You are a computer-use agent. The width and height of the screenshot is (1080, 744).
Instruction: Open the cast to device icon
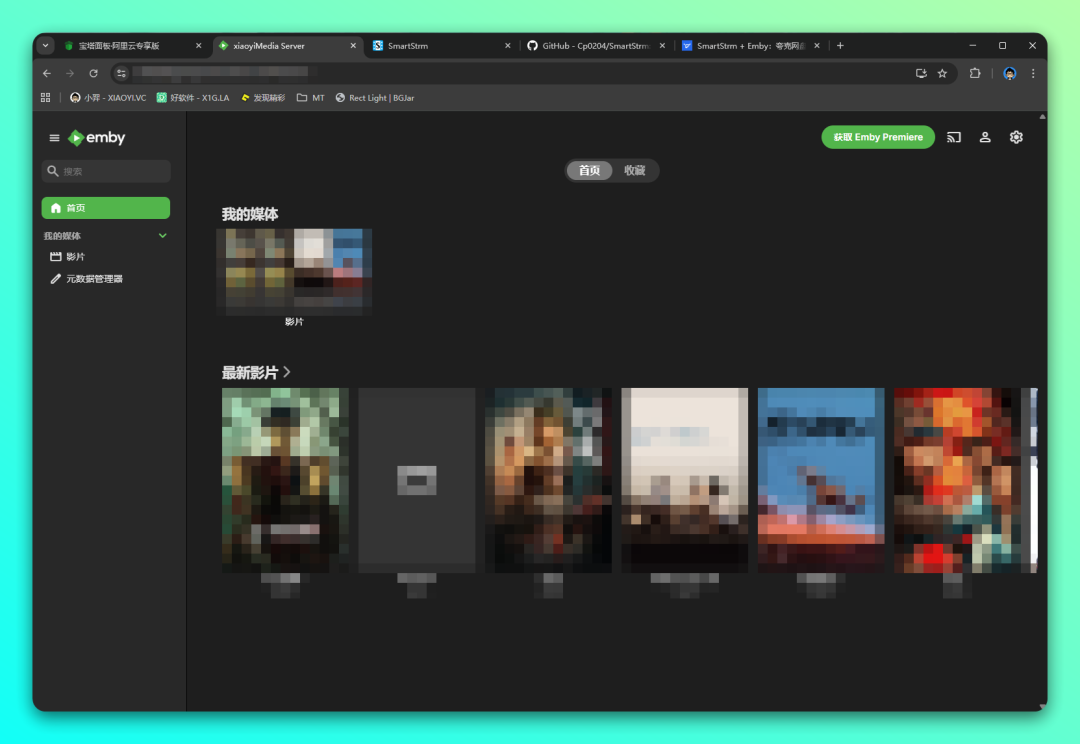pos(954,137)
